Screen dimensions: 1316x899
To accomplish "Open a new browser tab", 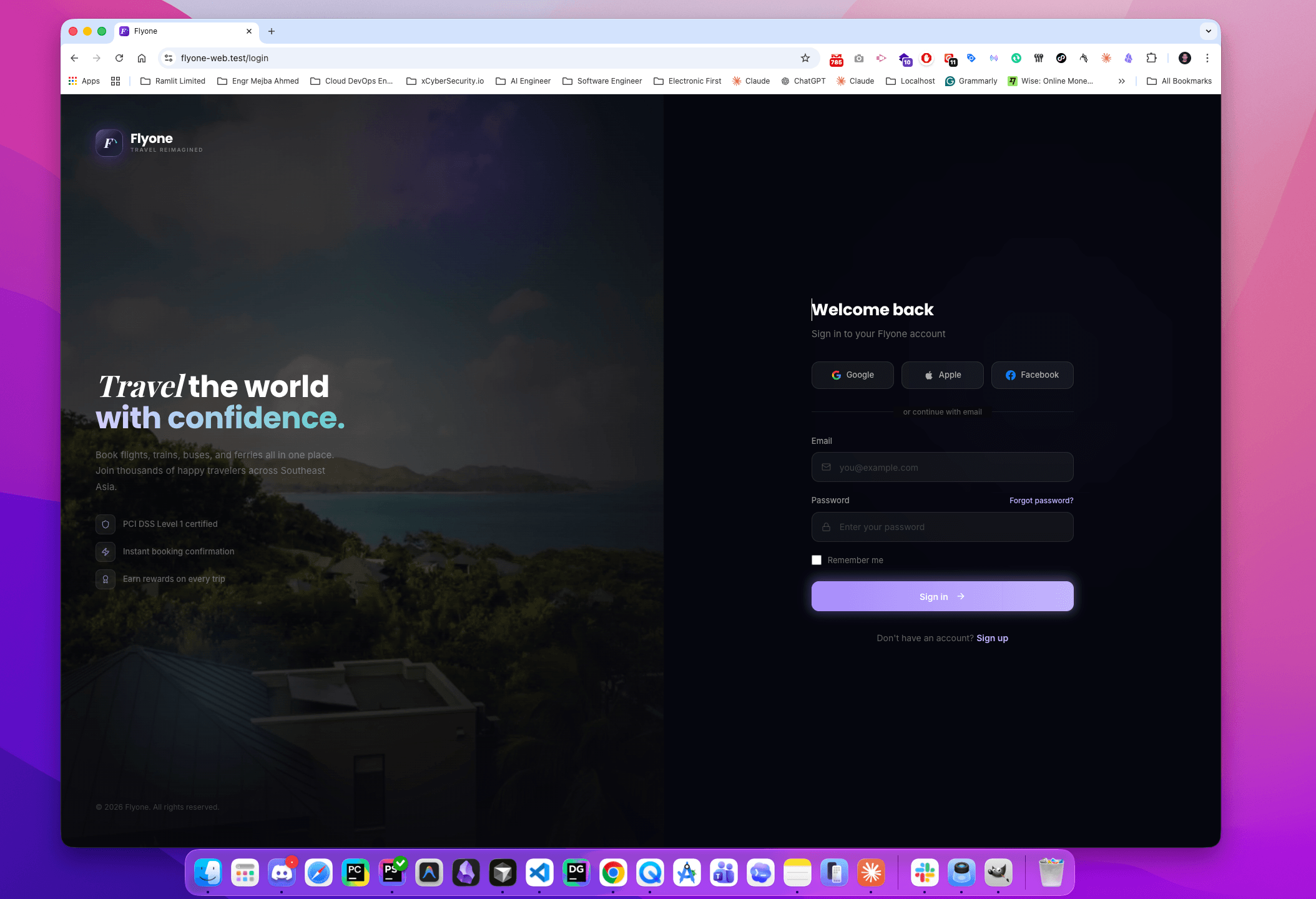I will [x=272, y=31].
